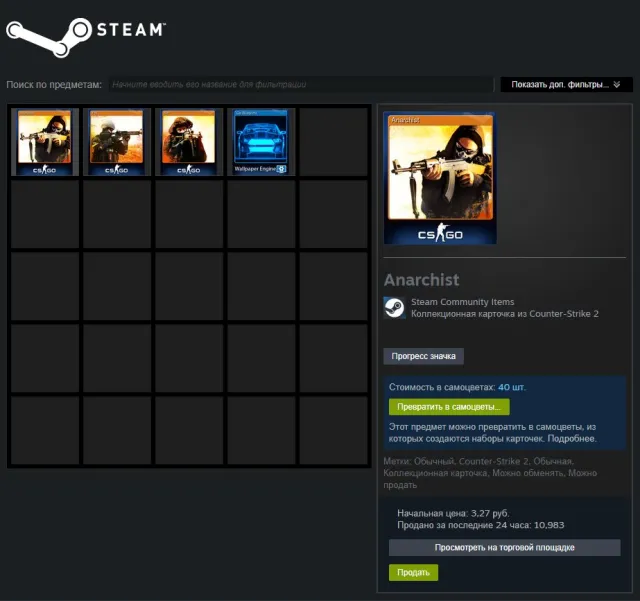640x601 pixels.
Task: Click 'Начальная цена: 3,27 руб.' text
Action: coord(453,513)
